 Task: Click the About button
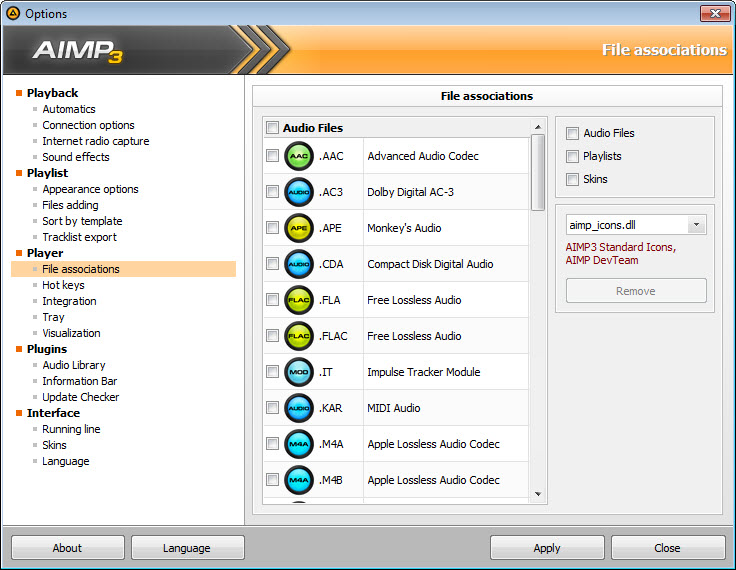click(68, 547)
